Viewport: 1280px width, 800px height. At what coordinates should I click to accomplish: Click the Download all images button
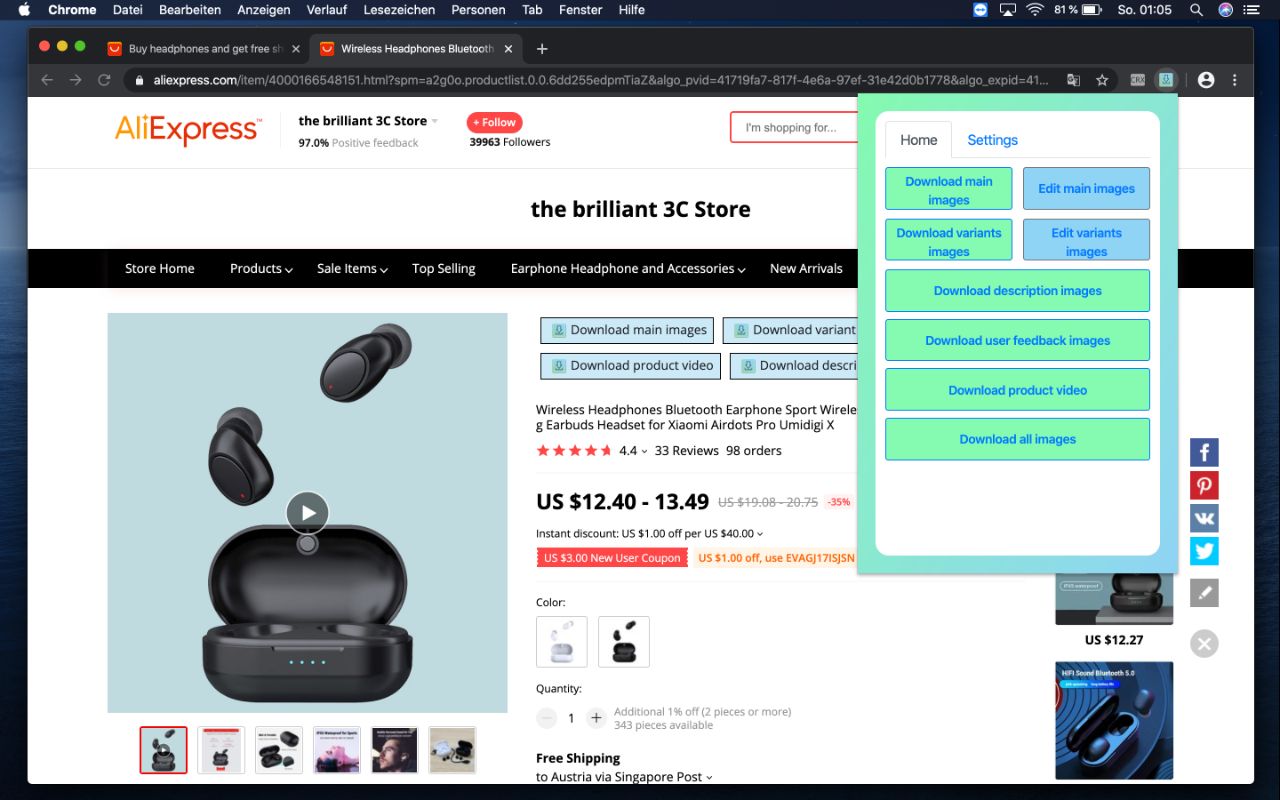pos(1016,439)
